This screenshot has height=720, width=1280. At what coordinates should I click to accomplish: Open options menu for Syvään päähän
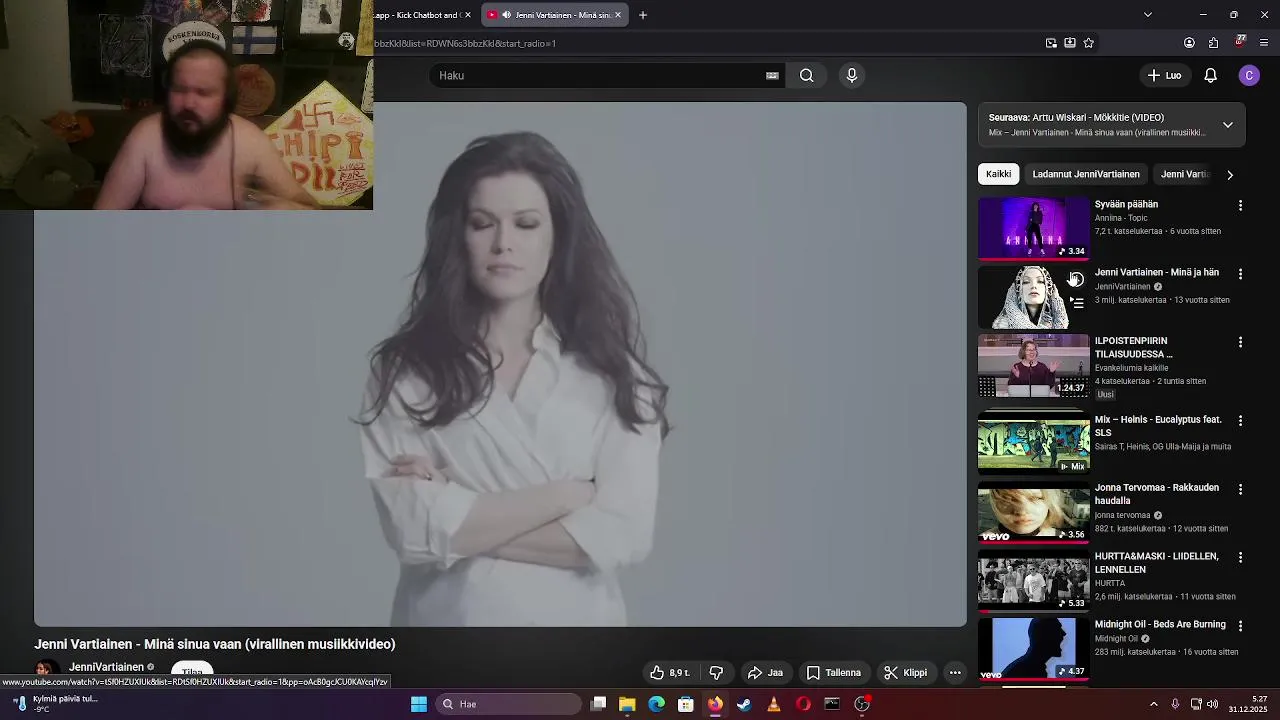click(1240, 205)
